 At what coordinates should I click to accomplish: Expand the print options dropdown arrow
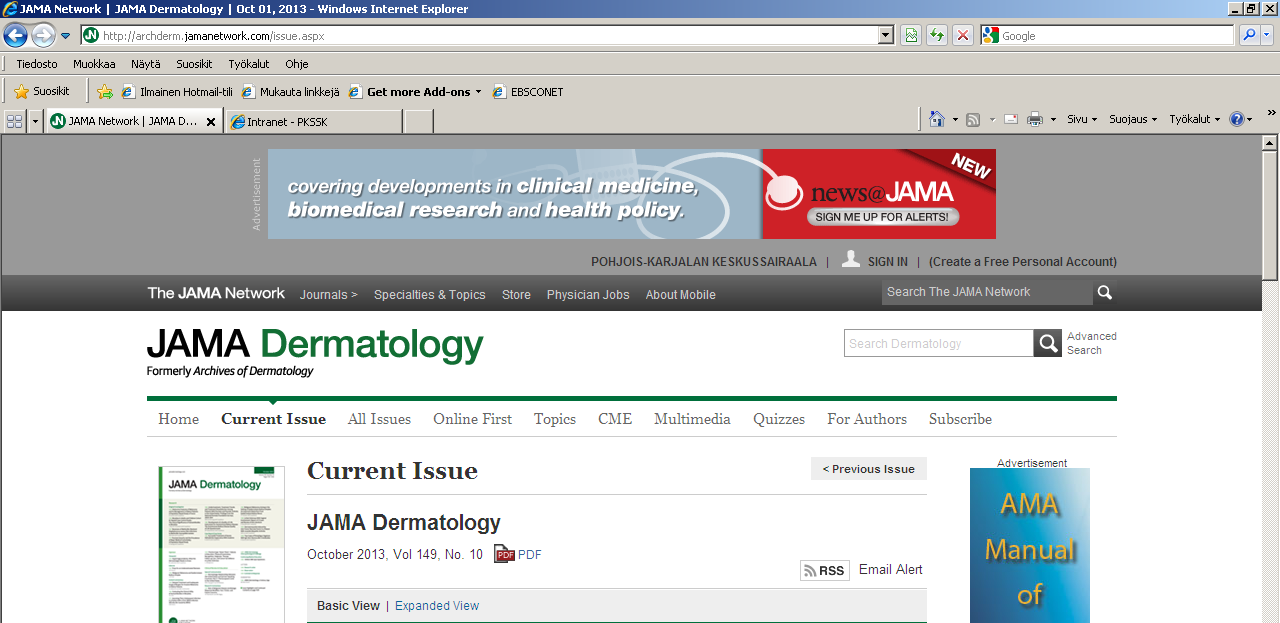1053,120
